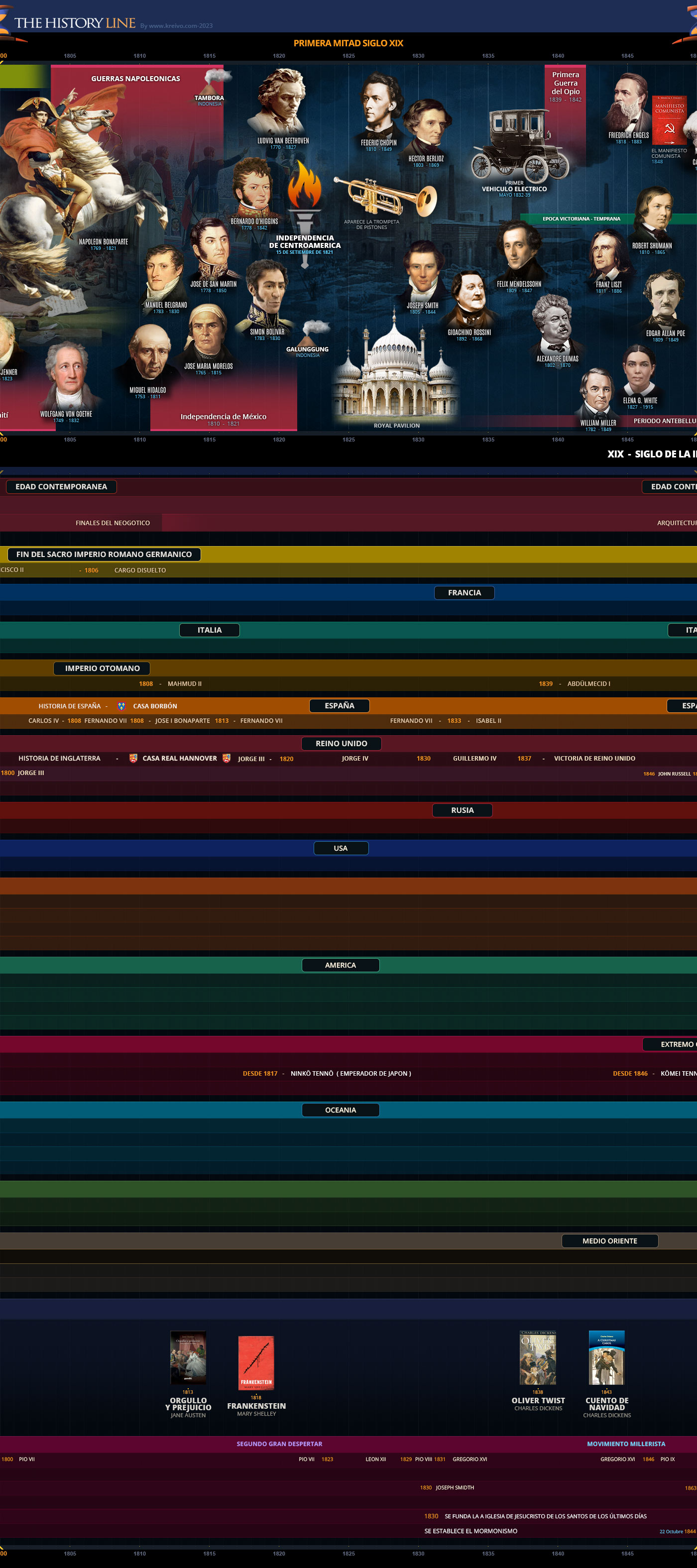
Task: Open the Oliver Twist book cover
Action: click(538, 1357)
